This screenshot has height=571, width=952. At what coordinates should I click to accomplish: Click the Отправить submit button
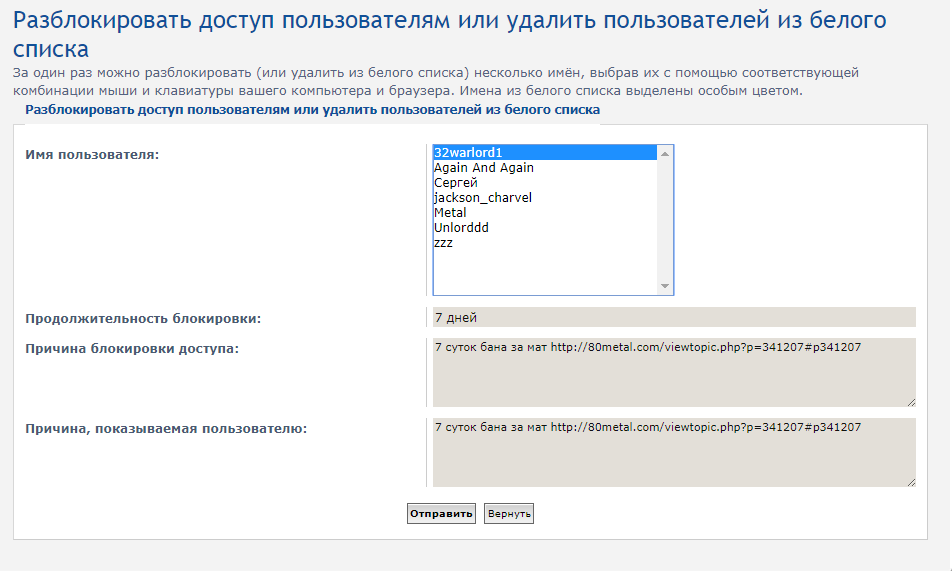point(441,513)
